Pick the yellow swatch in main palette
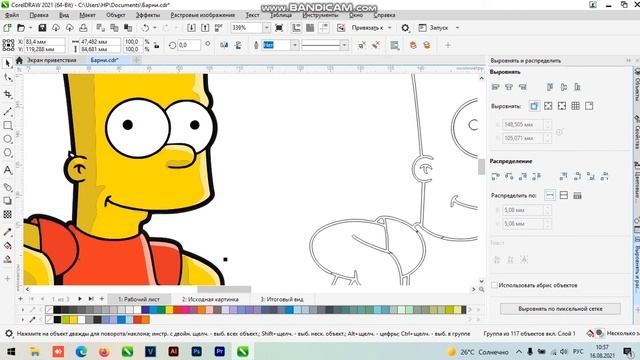The height and width of the screenshot is (360, 640). coord(169,310)
